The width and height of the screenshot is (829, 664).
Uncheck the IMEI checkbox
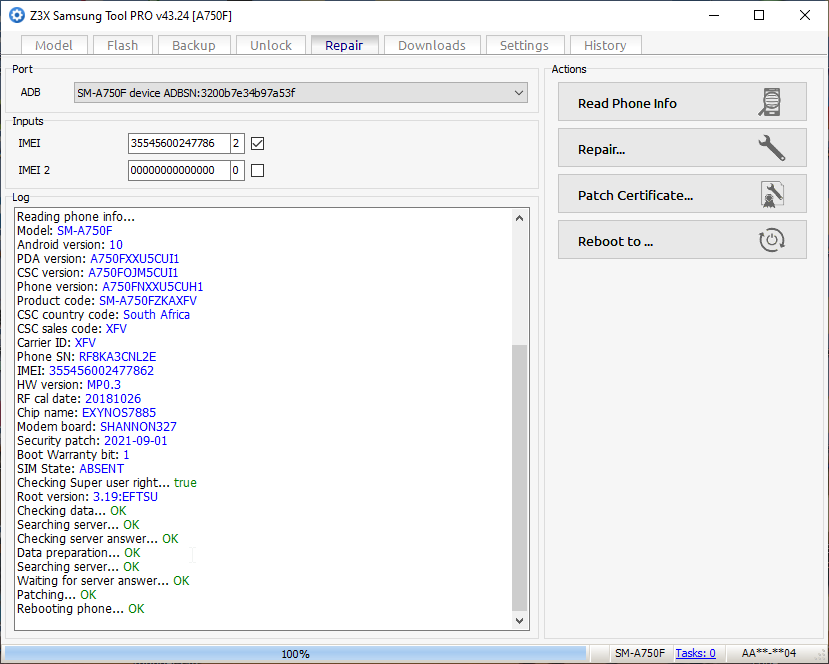[257, 143]
